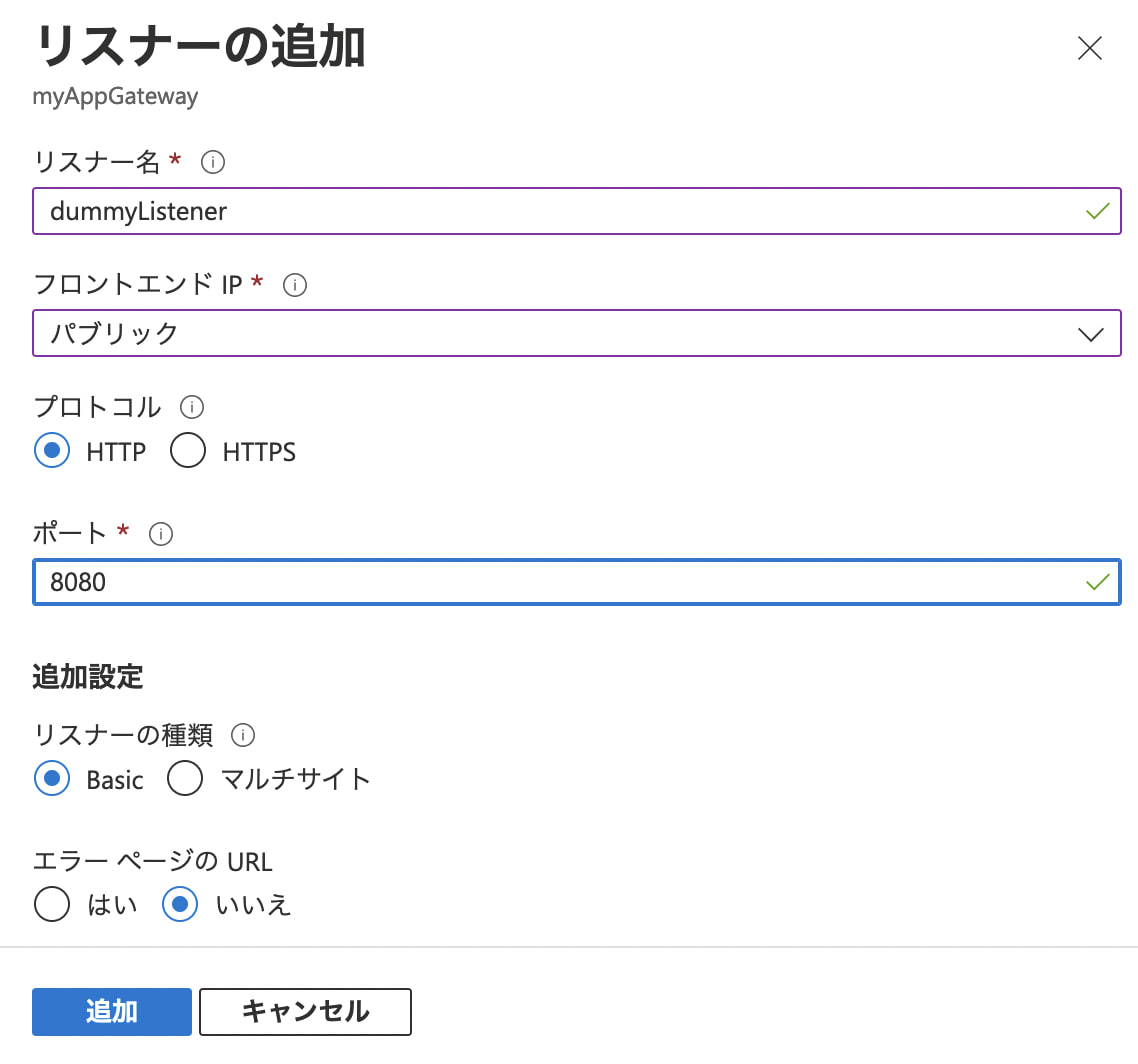Screen dimensions: 1138x1064
Task: Choose the マルチサイト listener type
Action: (x=186, y=778)
